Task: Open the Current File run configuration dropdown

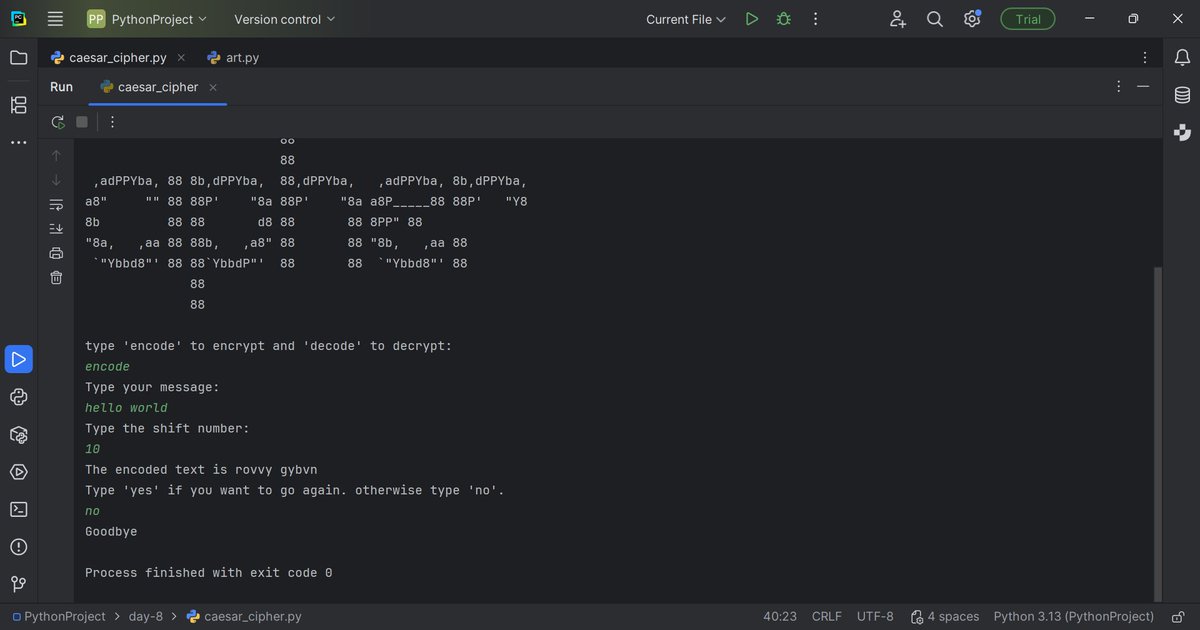Action: (685, 18)
